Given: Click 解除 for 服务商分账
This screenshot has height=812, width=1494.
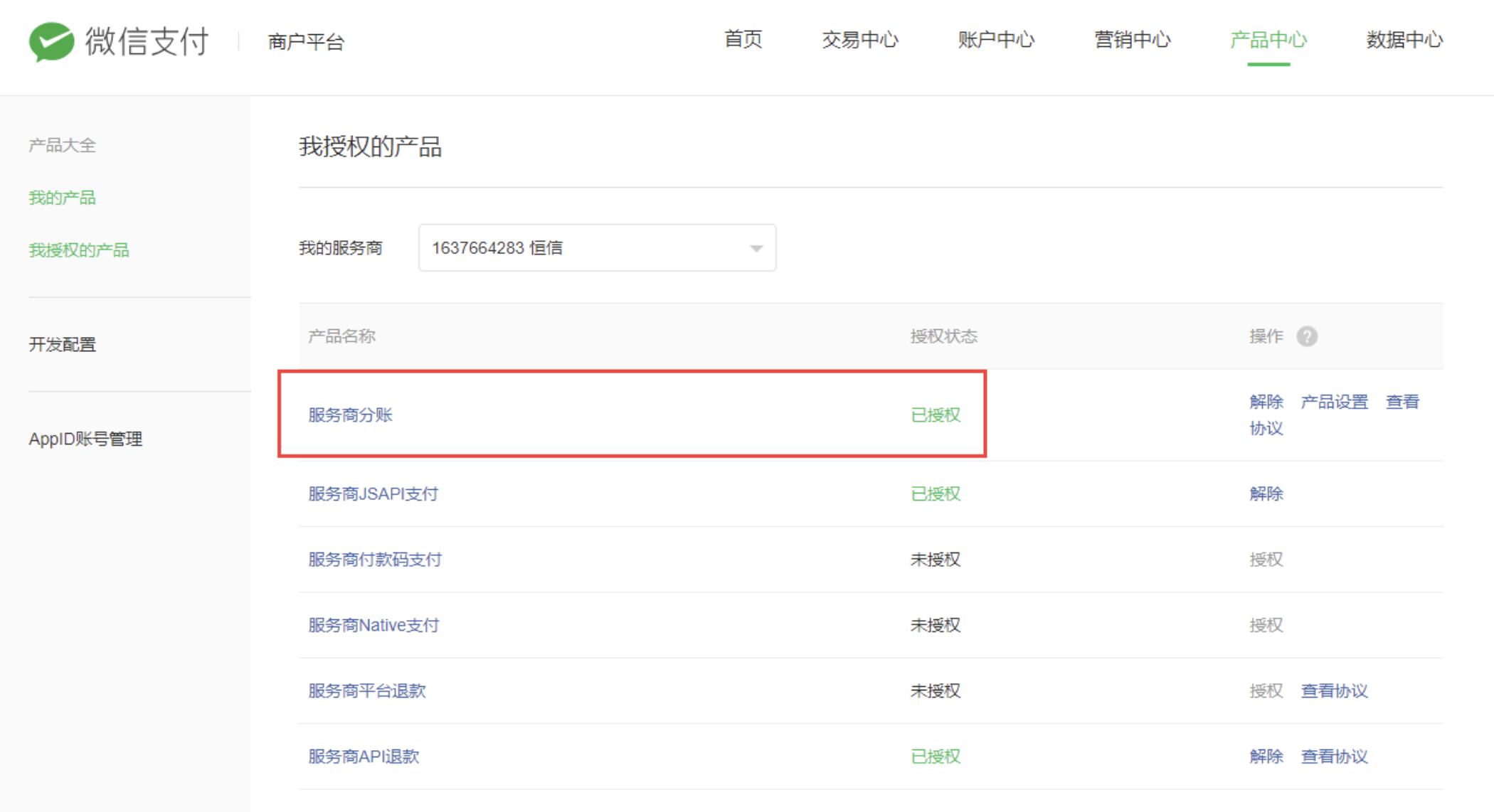Looking at the screenshot, I should [x=1266, y=402].
